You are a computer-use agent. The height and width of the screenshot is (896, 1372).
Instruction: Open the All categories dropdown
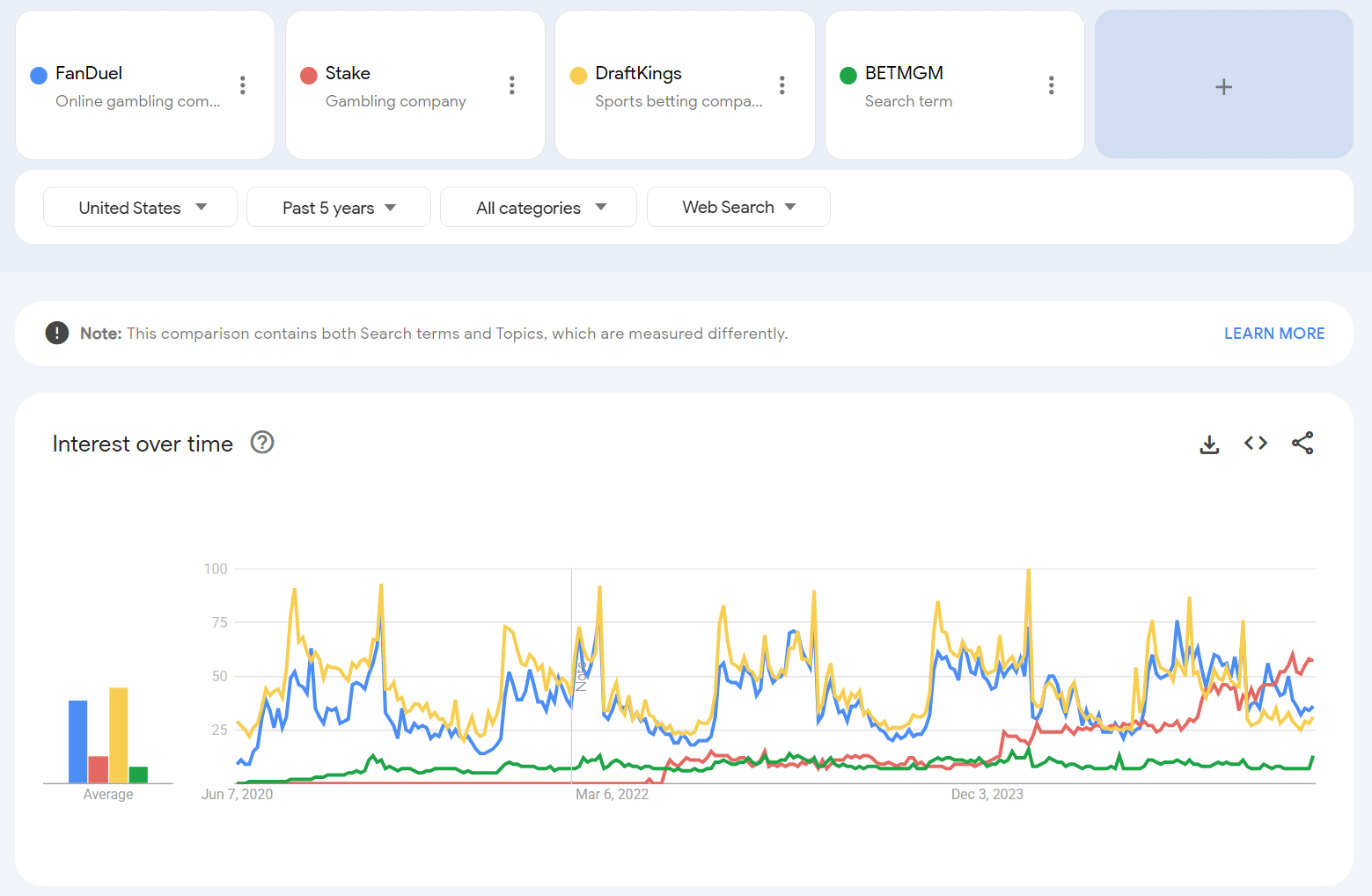click(539, 207)
